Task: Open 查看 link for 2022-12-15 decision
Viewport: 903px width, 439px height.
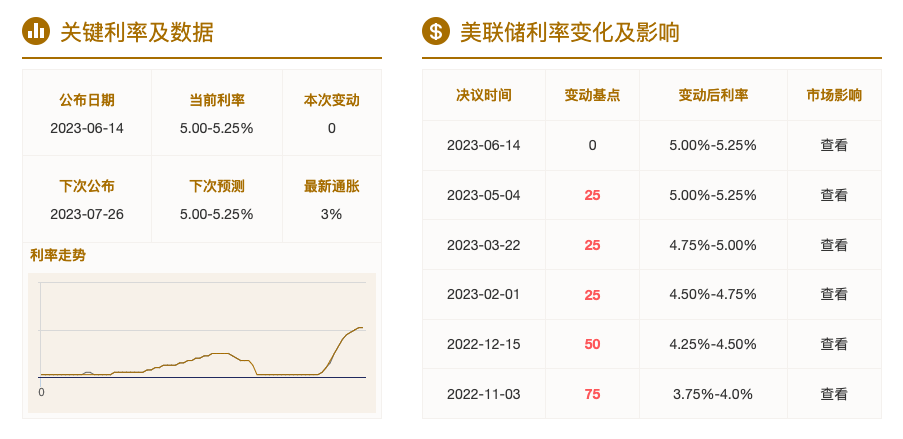Action: (x=834, y=345)
